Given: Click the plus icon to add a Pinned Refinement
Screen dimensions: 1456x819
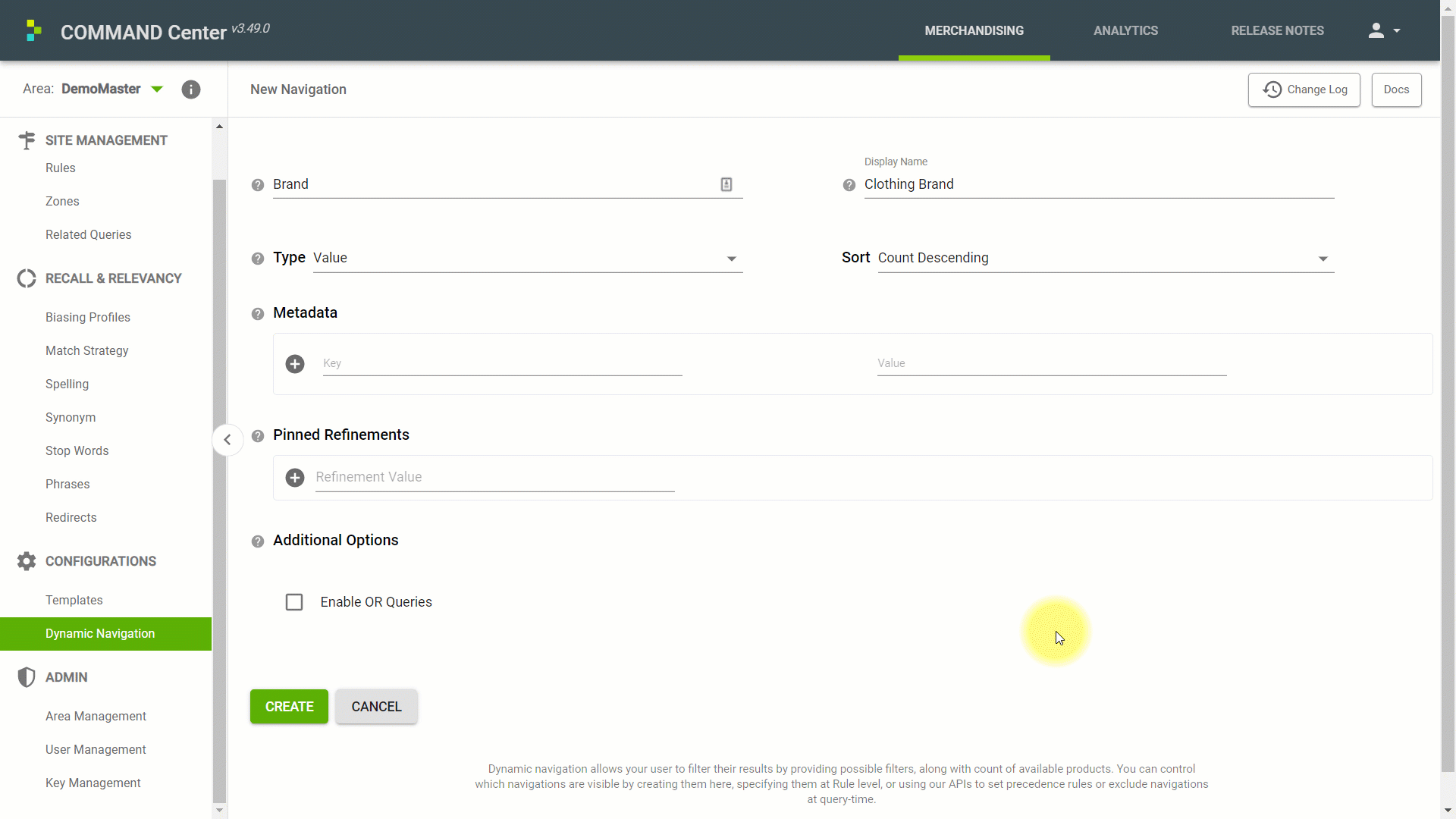Looking at the screenshot, I should [295, 478].
